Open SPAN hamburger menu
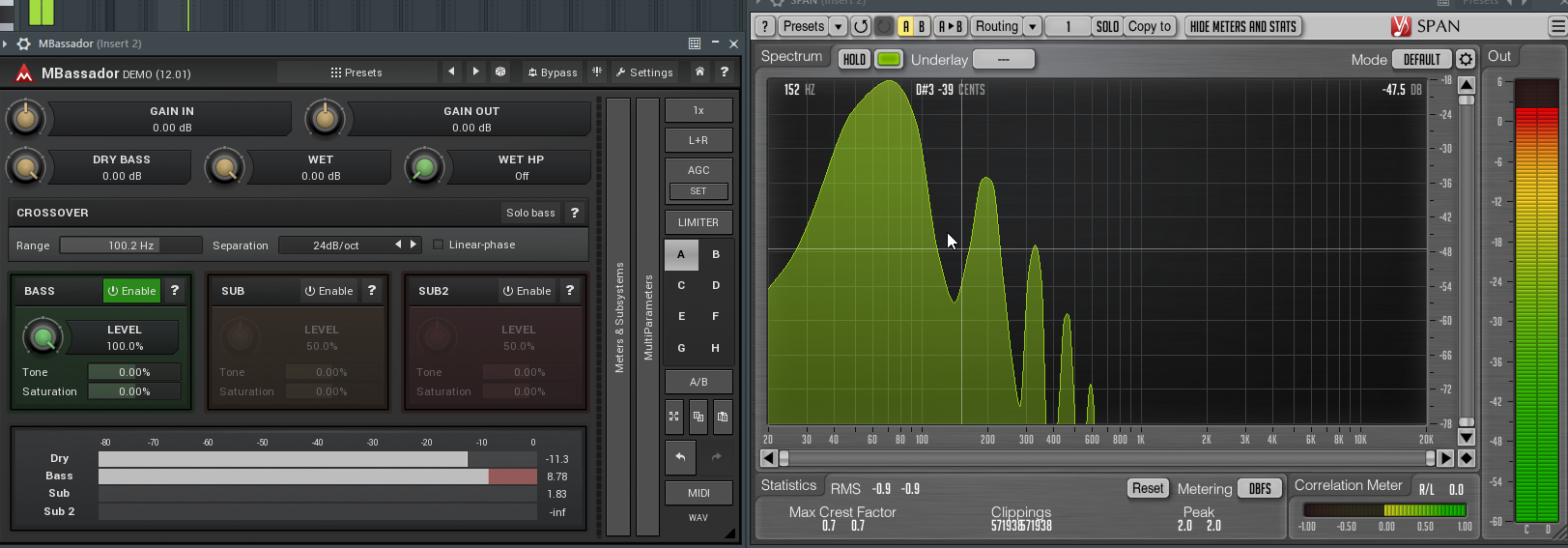The width and height of the screenshot is (1568, 548). tap(1556, 26)
